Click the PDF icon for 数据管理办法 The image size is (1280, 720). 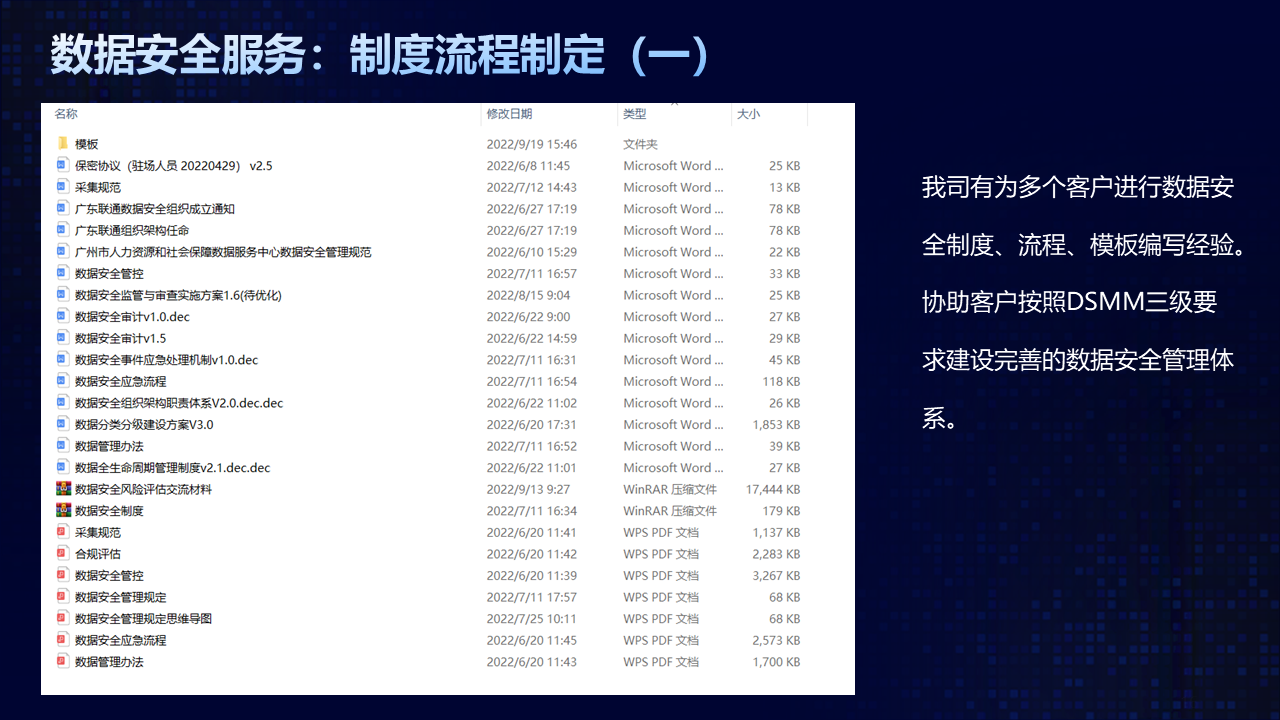pyautogui.click(x=62, y=662)
